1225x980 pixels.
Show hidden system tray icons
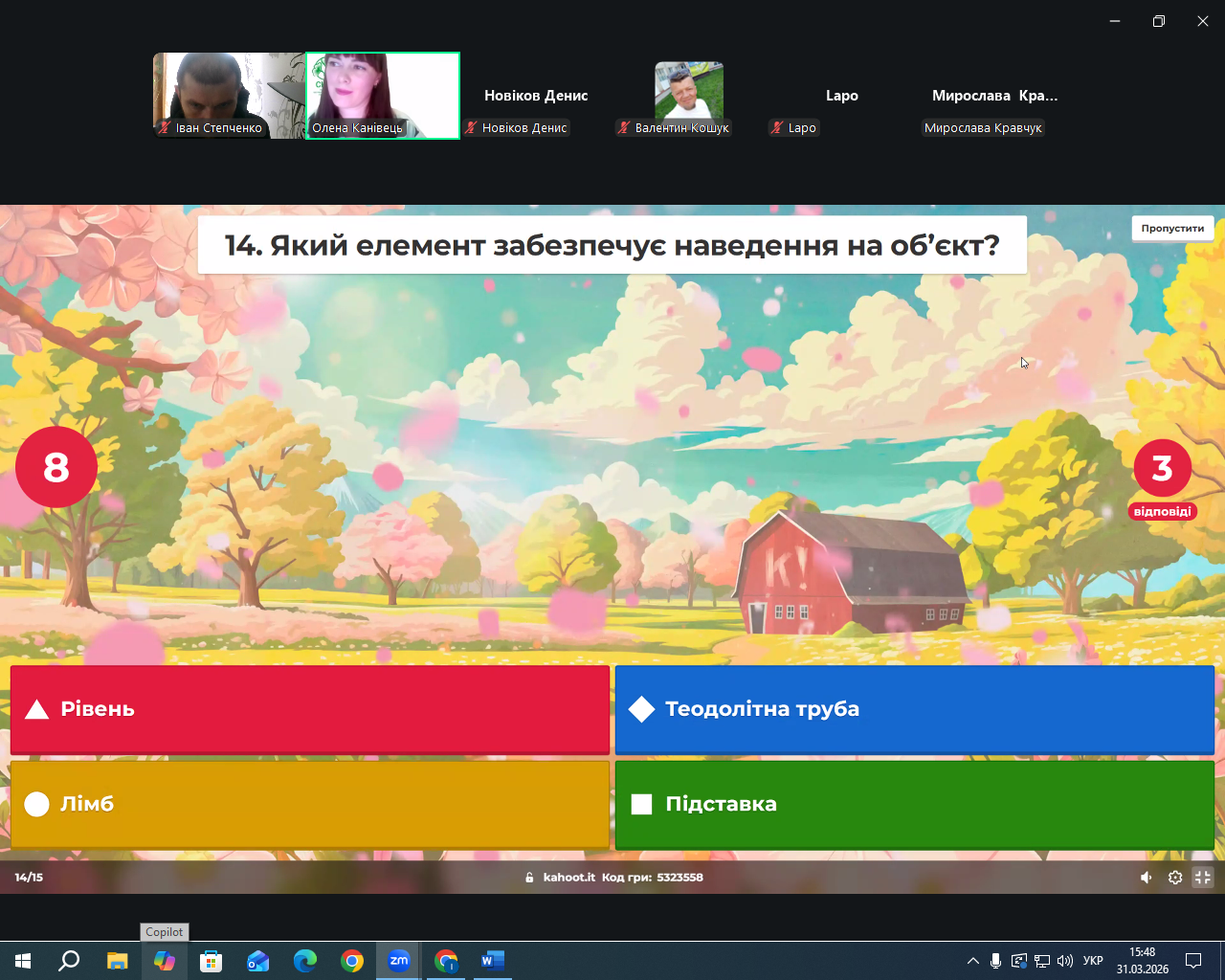(972, 961)
